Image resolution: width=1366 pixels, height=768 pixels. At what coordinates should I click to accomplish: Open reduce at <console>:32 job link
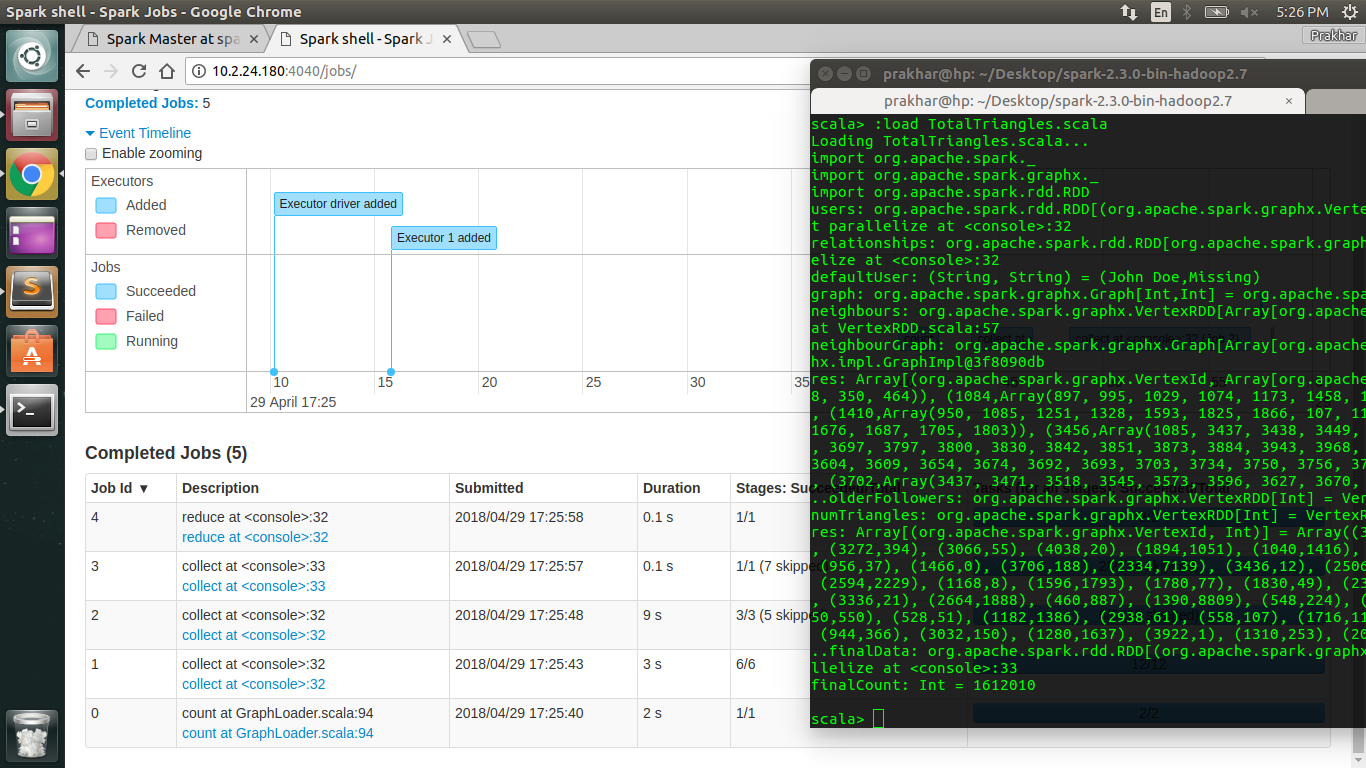click(255, 537)
